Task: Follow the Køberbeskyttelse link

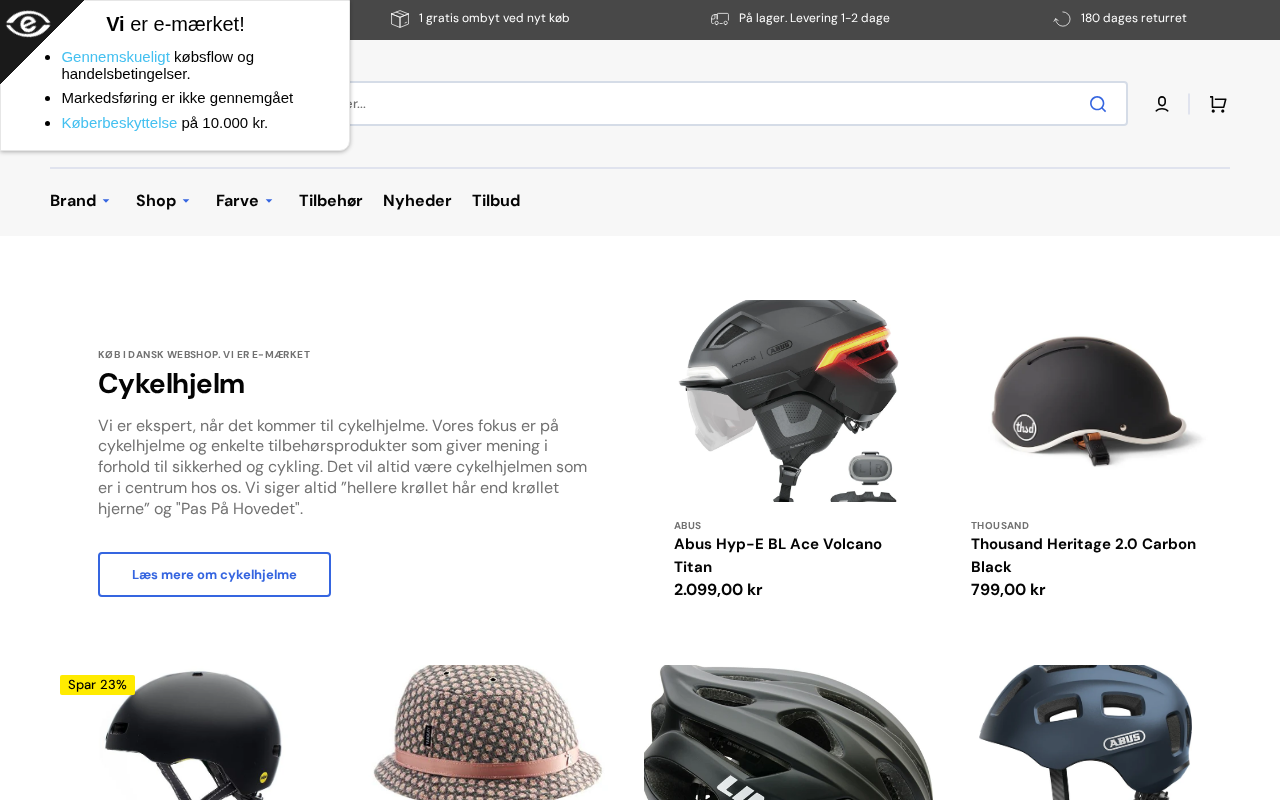Action: (119, 123)
